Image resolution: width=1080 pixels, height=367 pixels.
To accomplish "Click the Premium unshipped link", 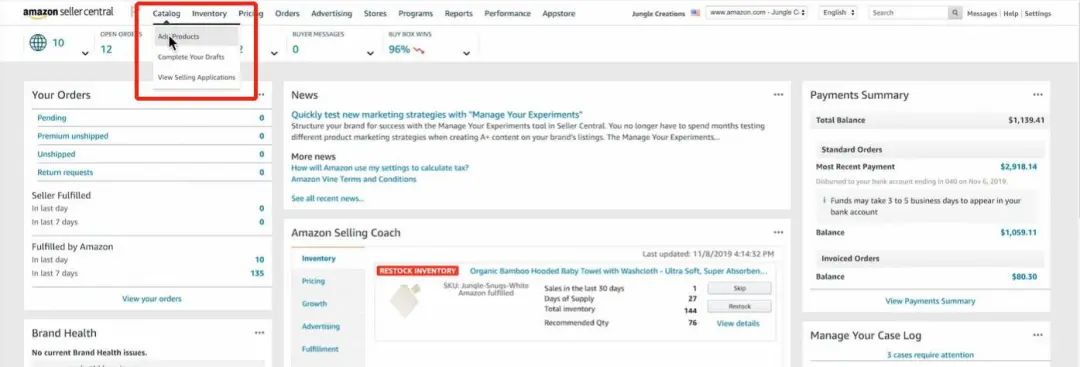I will tap(72, 136).
